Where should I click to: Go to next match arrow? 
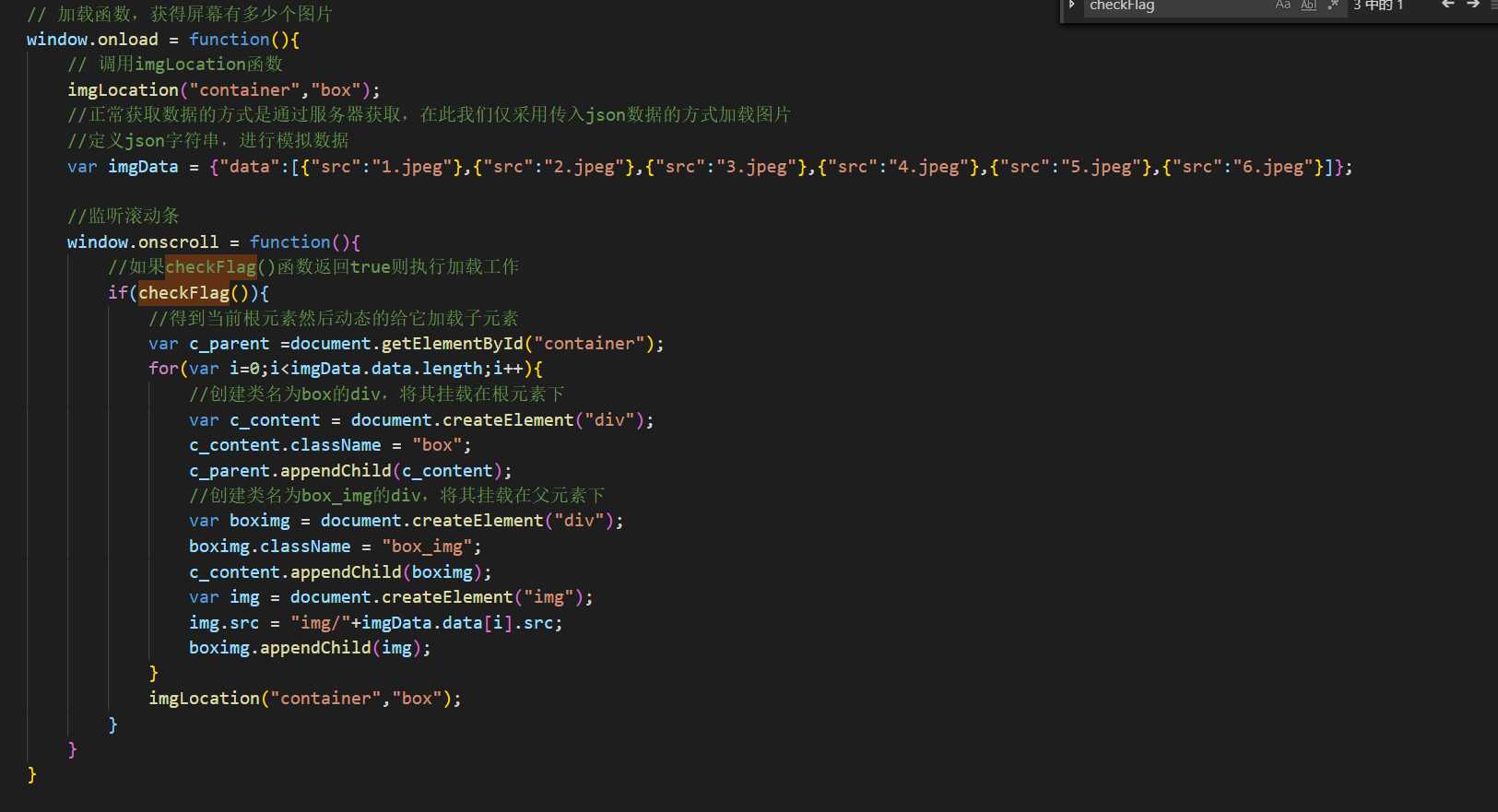[x=1473, y=5]
